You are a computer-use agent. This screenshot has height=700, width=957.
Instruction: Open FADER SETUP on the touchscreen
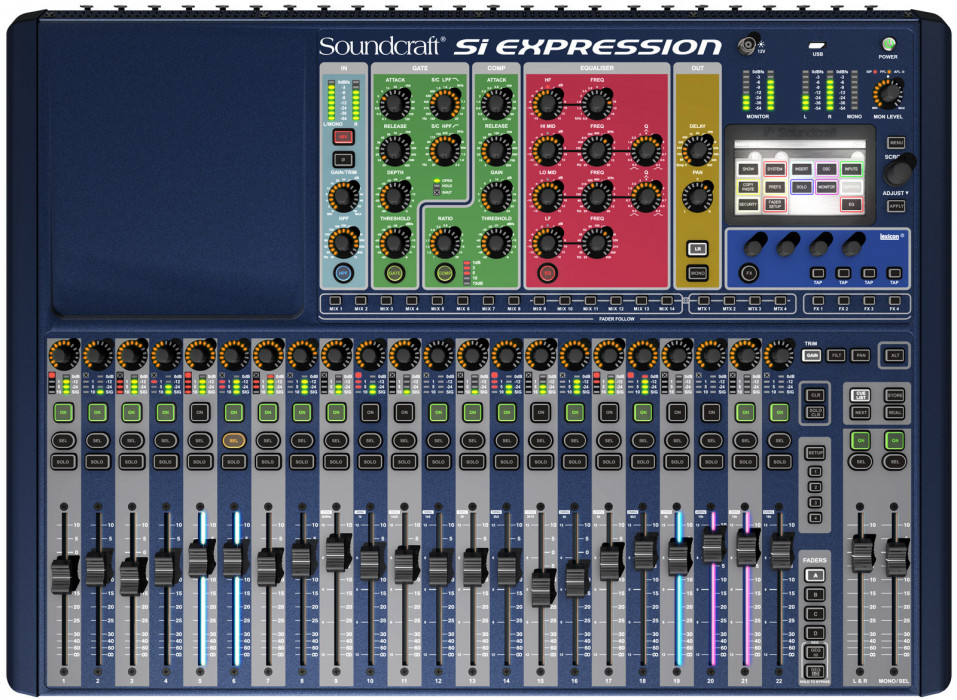point(775,204)
